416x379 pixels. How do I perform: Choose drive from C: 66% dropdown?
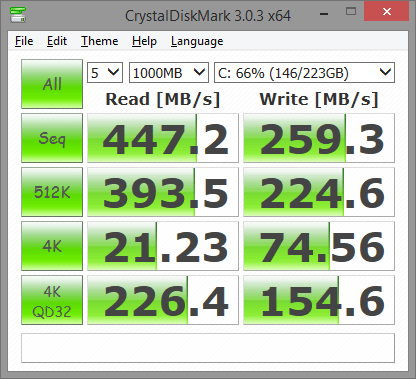pyautogui.click(x=304, y=73)
